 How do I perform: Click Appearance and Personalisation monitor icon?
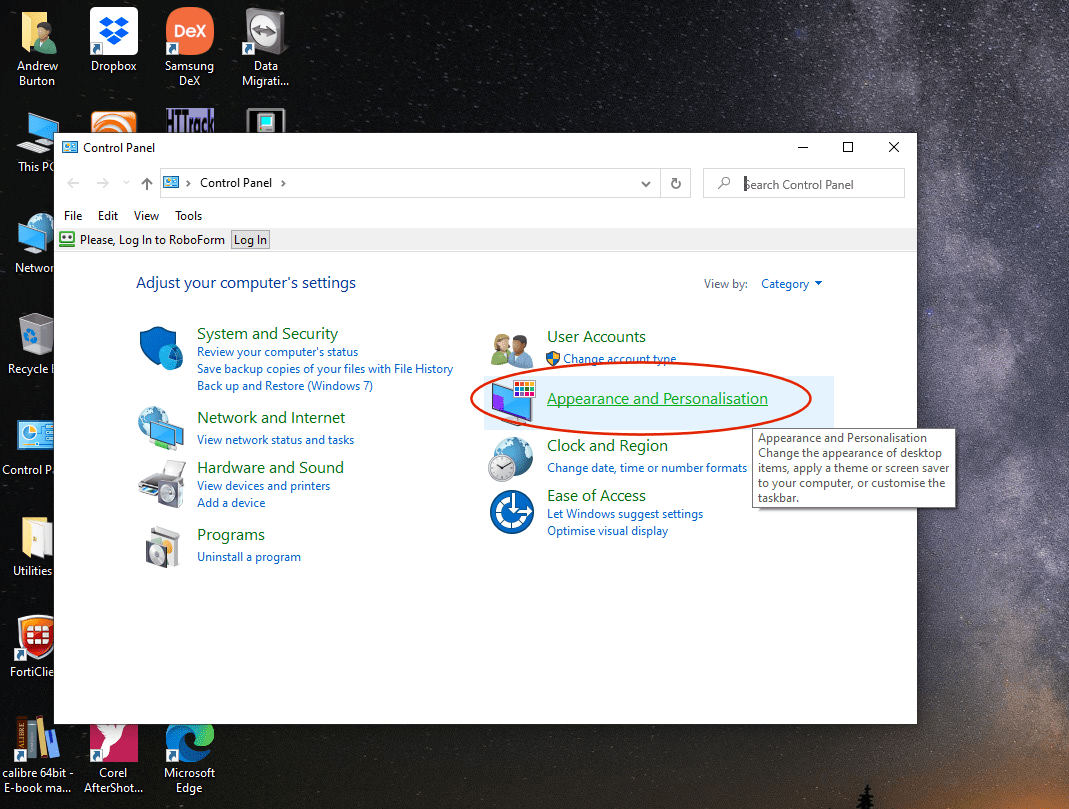point(513,401)
